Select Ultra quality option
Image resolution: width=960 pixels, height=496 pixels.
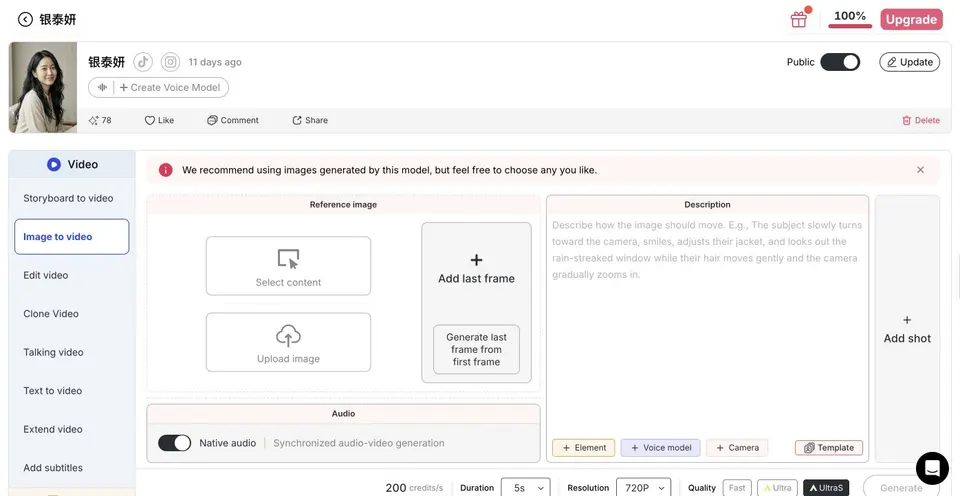778,488
